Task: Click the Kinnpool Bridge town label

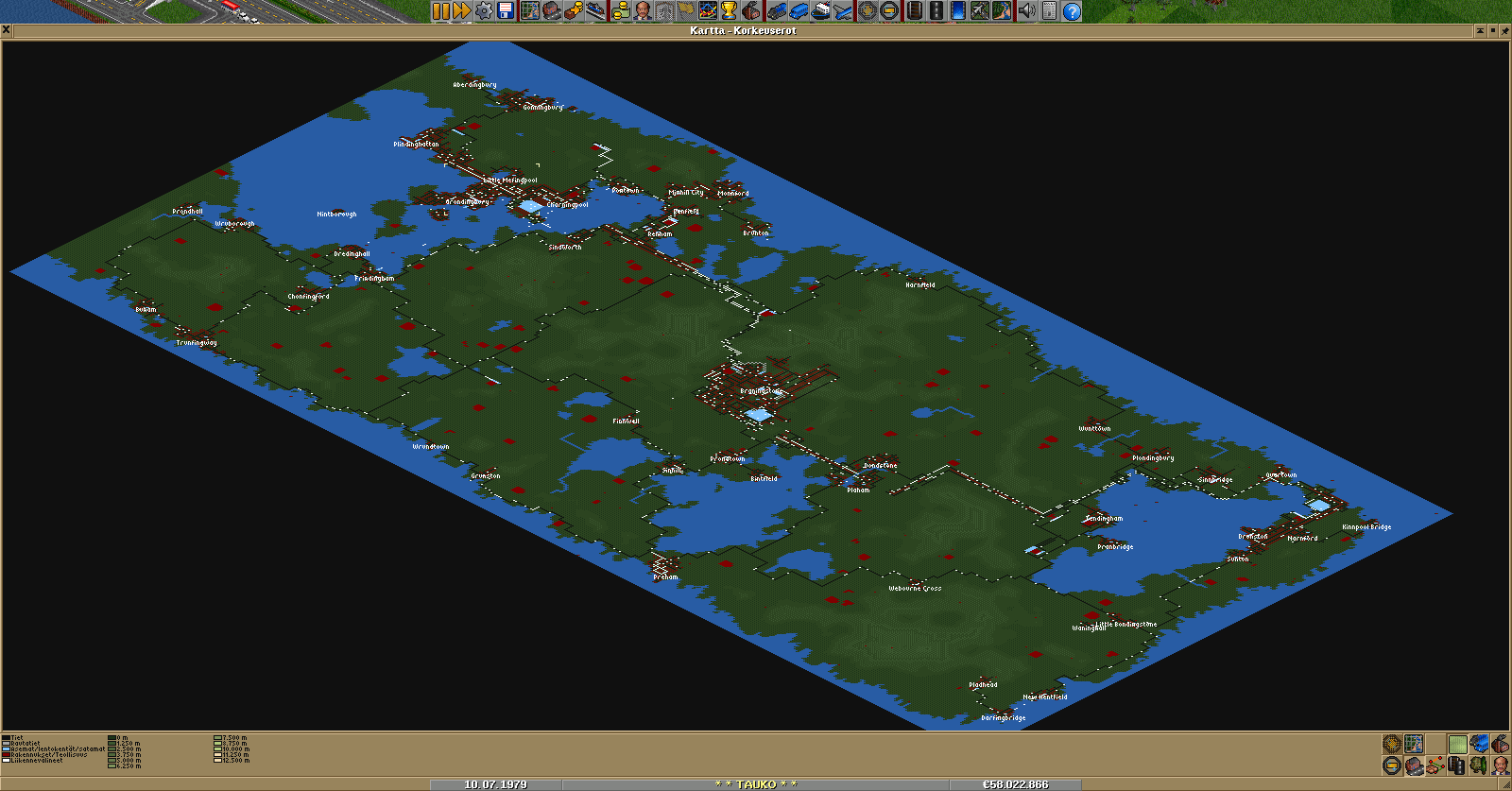Action: pyautogui.click(x=1366, y=526)
